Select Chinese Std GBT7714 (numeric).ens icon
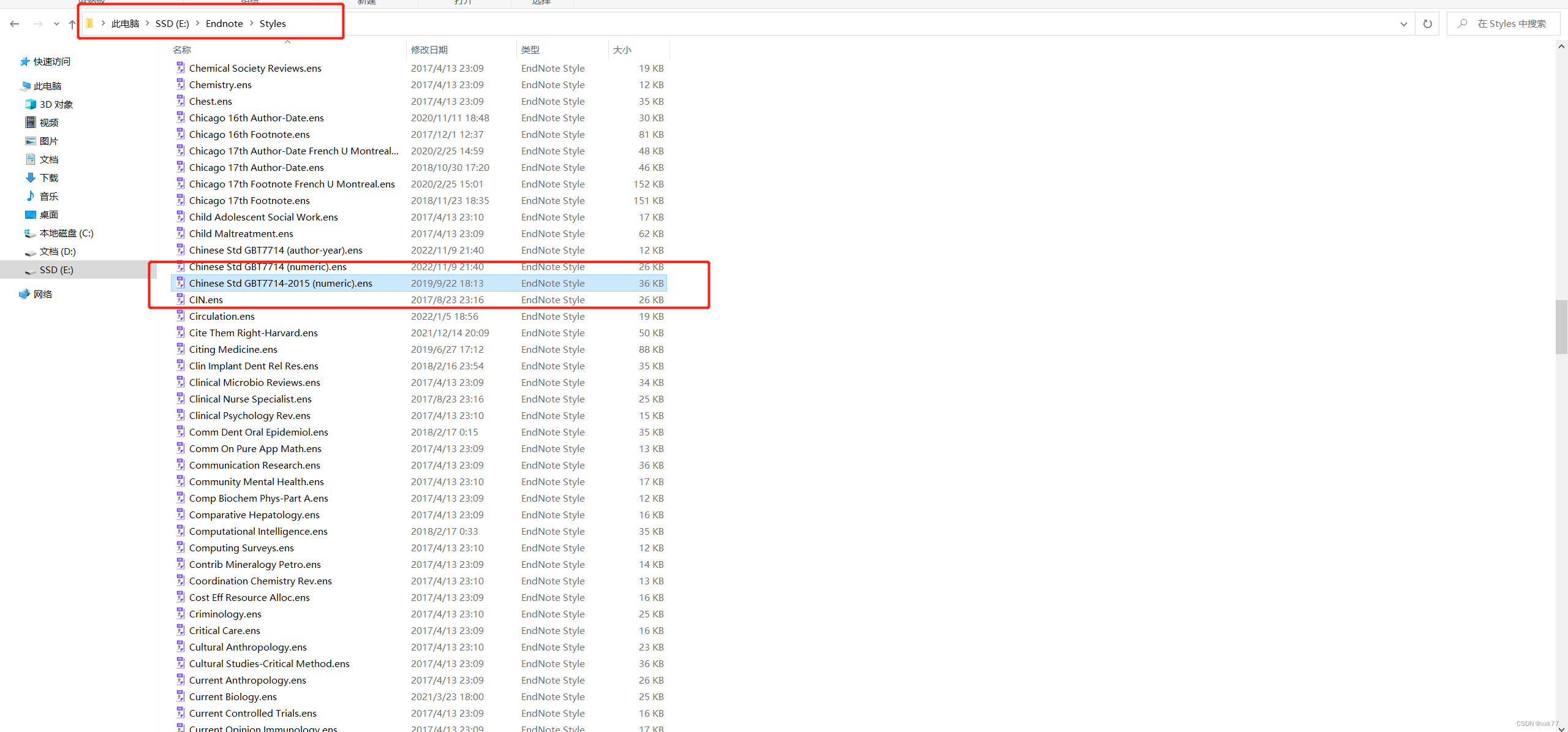 pyautogui.click(x=180, y=266)
